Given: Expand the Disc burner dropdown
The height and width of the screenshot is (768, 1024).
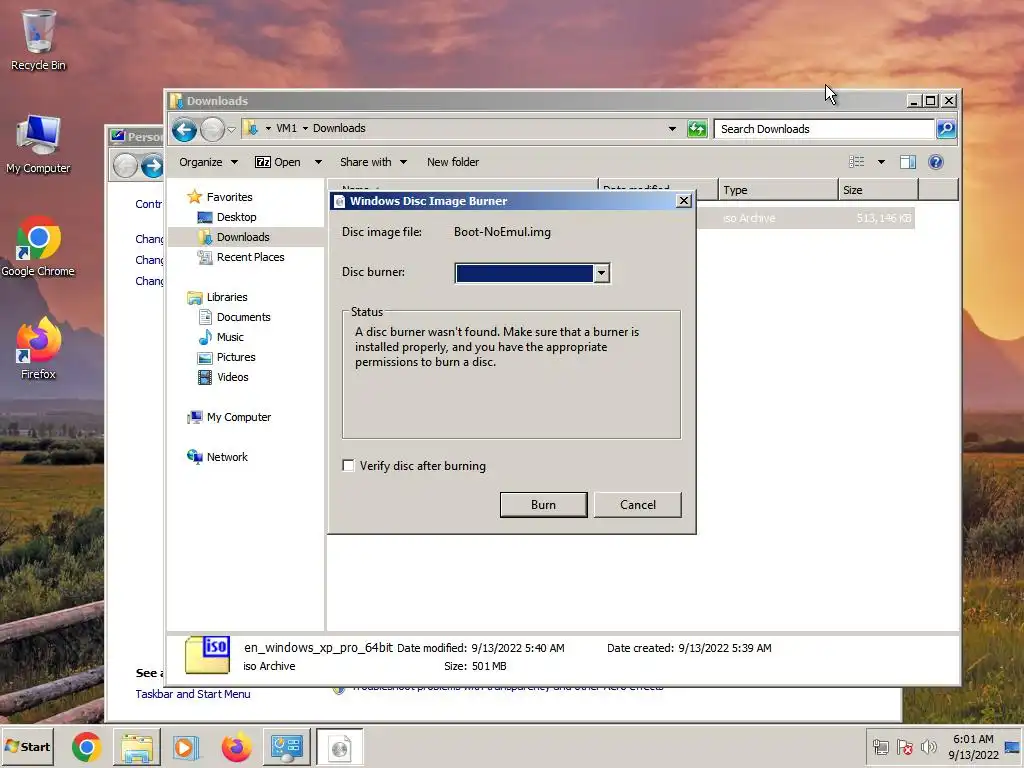Looking at the screenshot, I should coord(601,273).
